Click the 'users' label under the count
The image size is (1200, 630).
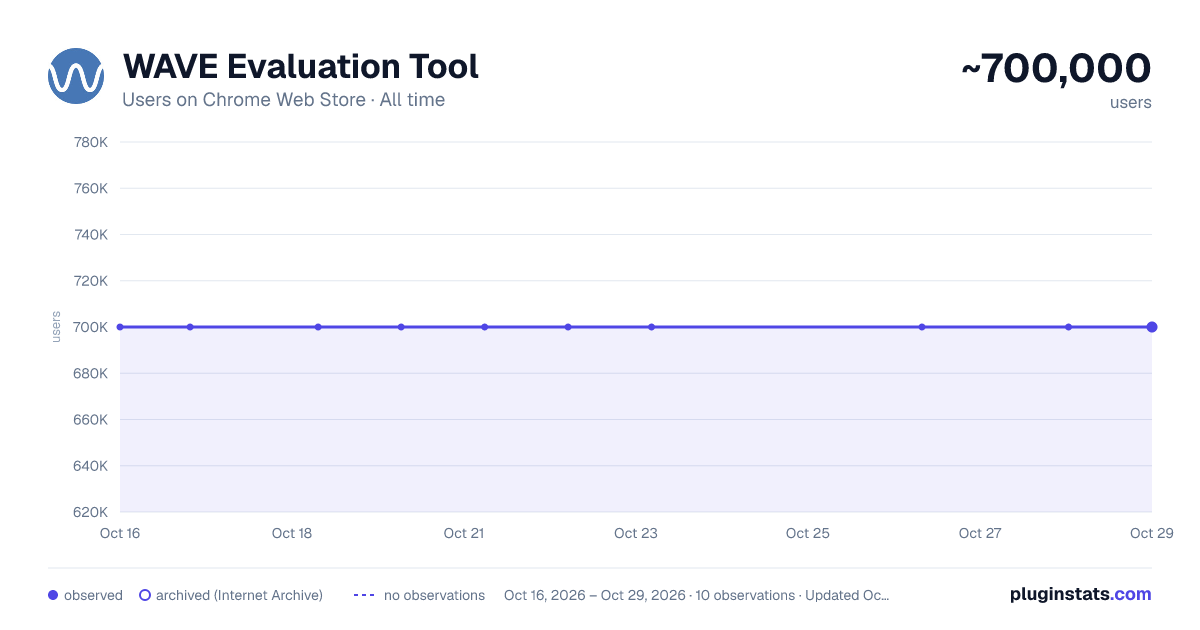[x=1131, y=102]
